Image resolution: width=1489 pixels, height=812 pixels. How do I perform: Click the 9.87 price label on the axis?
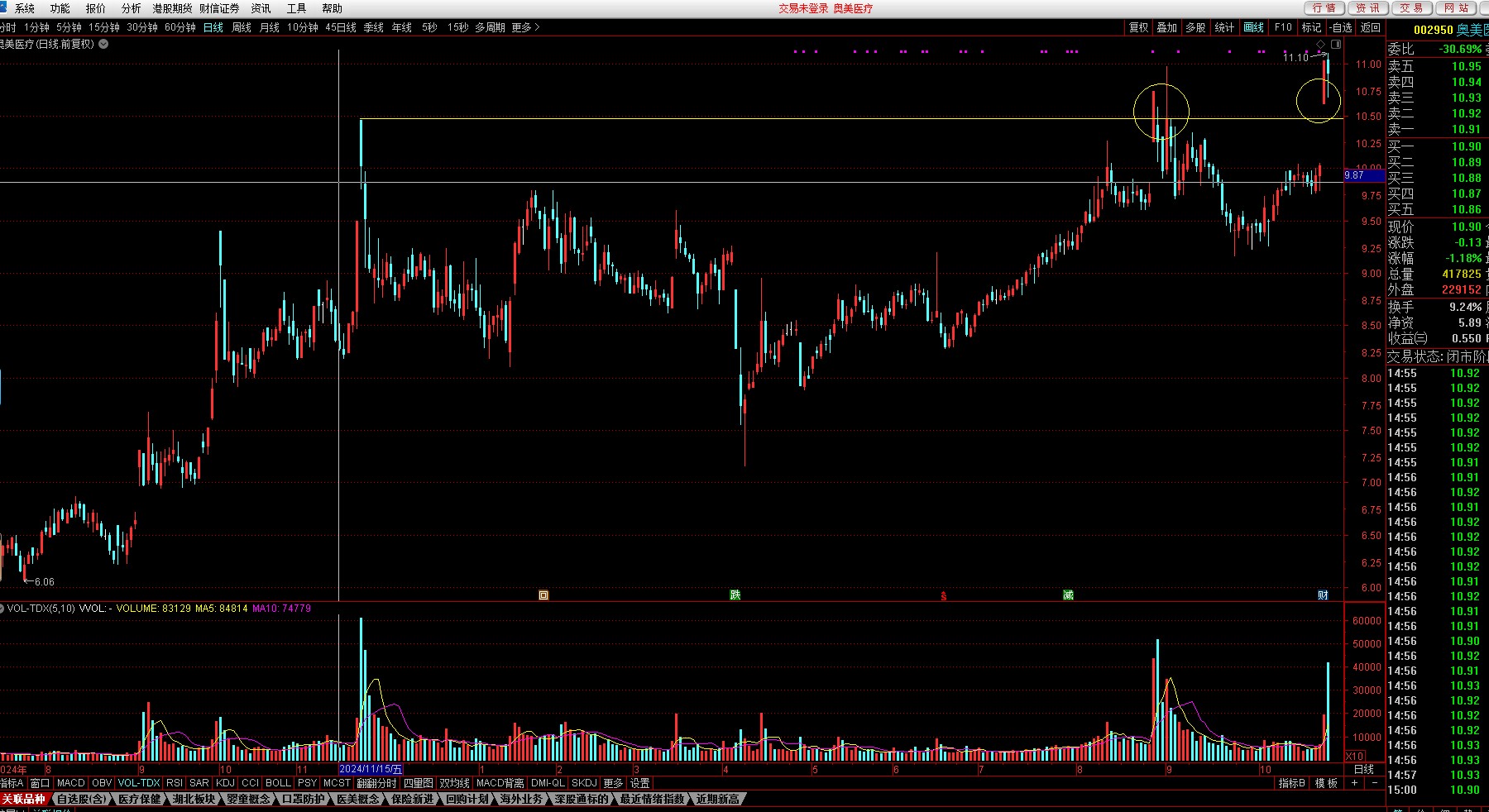pyautogui.click(x=1364, y=175)
